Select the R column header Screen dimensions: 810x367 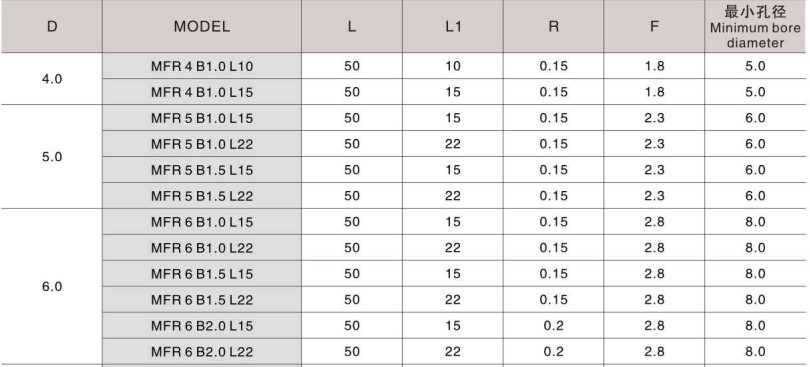pyautogui.click(x=553, y=26)
